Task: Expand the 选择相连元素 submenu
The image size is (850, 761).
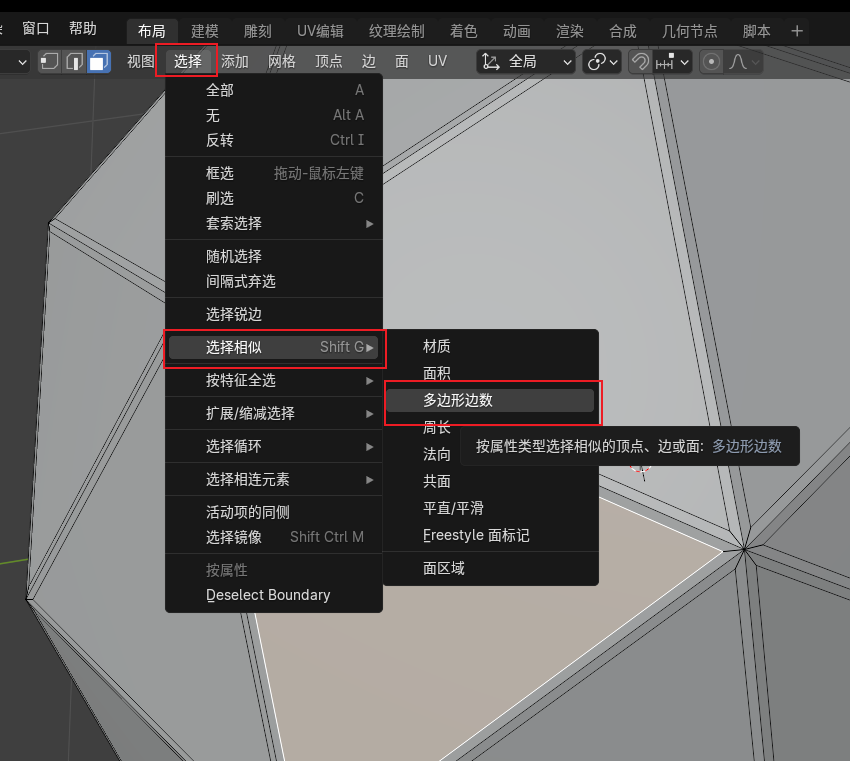Action: (274, 479)
